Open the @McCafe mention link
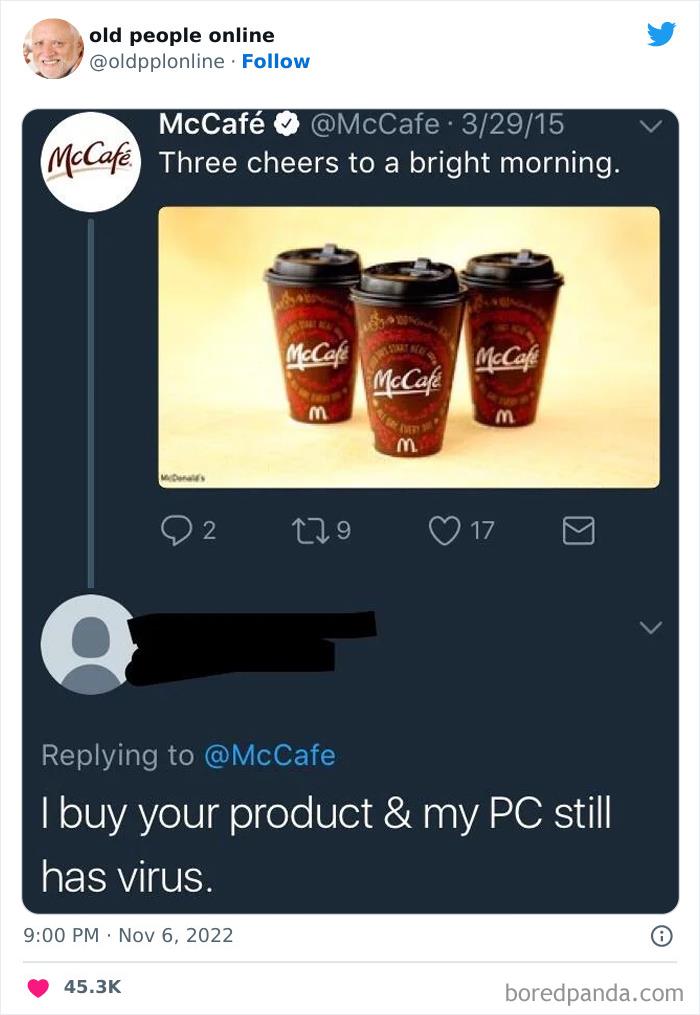Image resolution: width=700 pixels, height=1015 pixels. [x=269, y=755]
